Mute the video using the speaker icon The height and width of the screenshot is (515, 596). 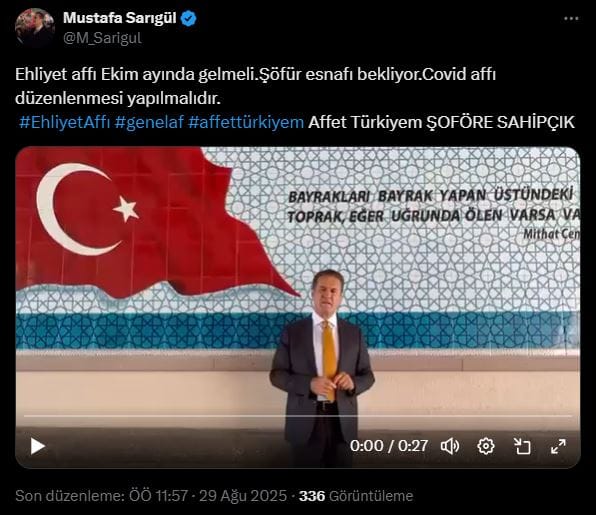(450, 446)
